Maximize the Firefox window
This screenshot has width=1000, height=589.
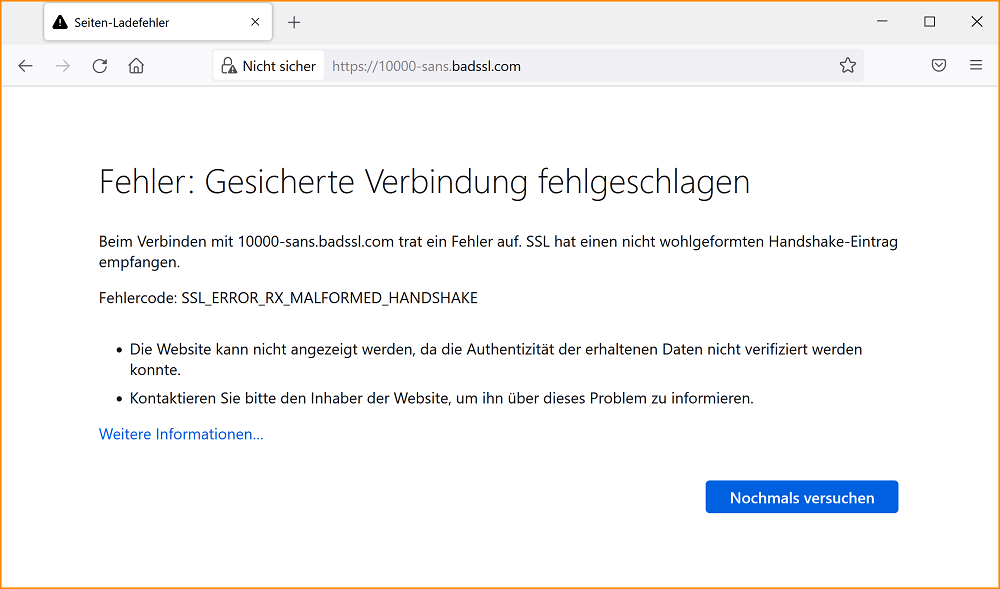point(930,22)
